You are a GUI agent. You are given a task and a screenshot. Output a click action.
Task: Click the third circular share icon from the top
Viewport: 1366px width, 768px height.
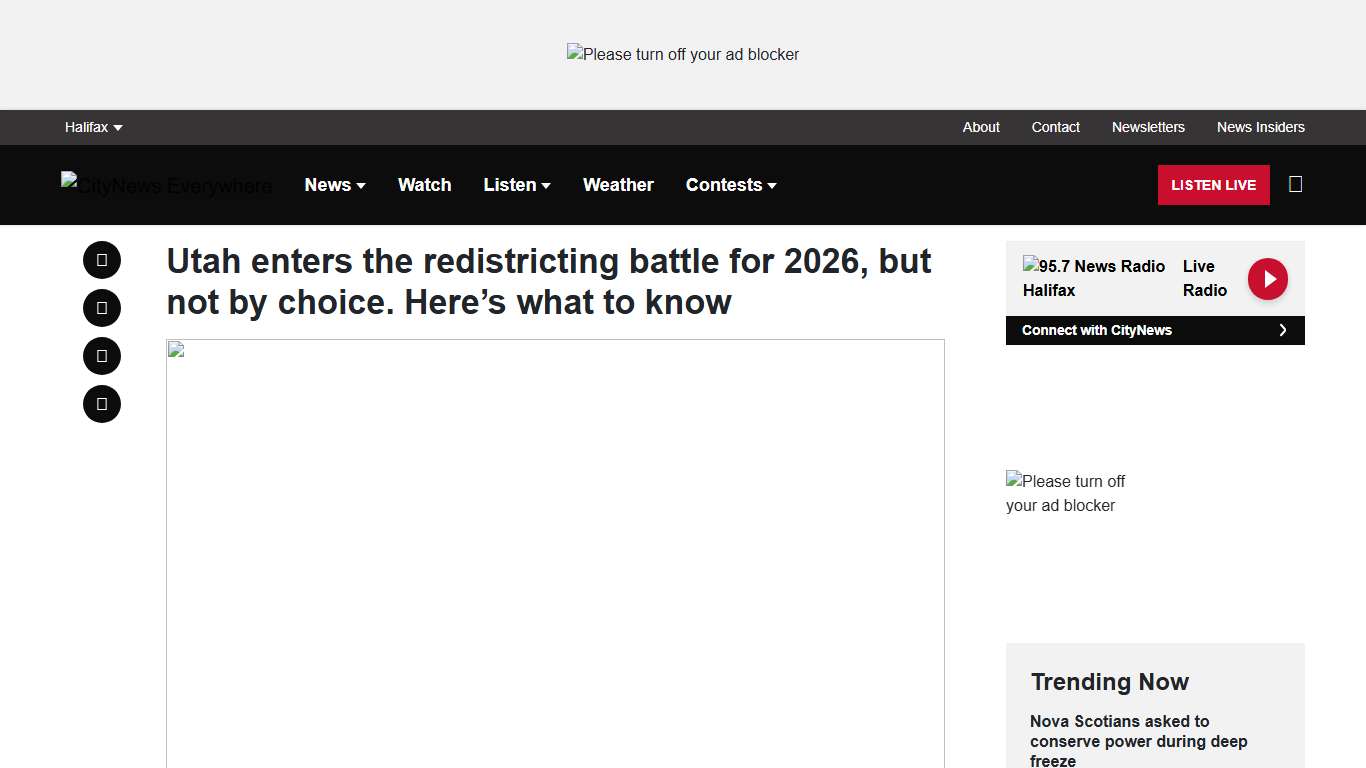pos(102,356)
